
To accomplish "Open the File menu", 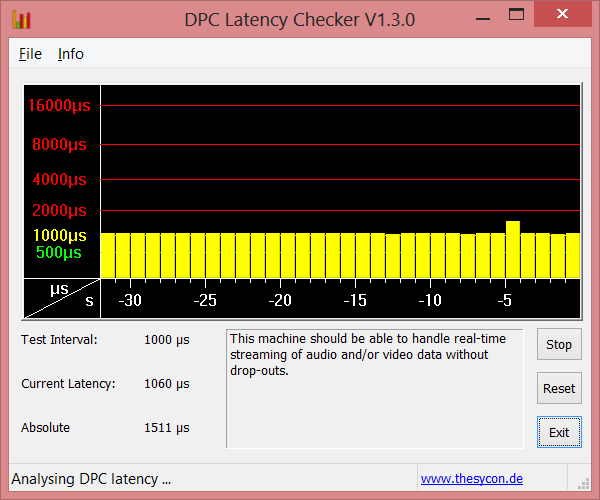I will tap(30, 54).
